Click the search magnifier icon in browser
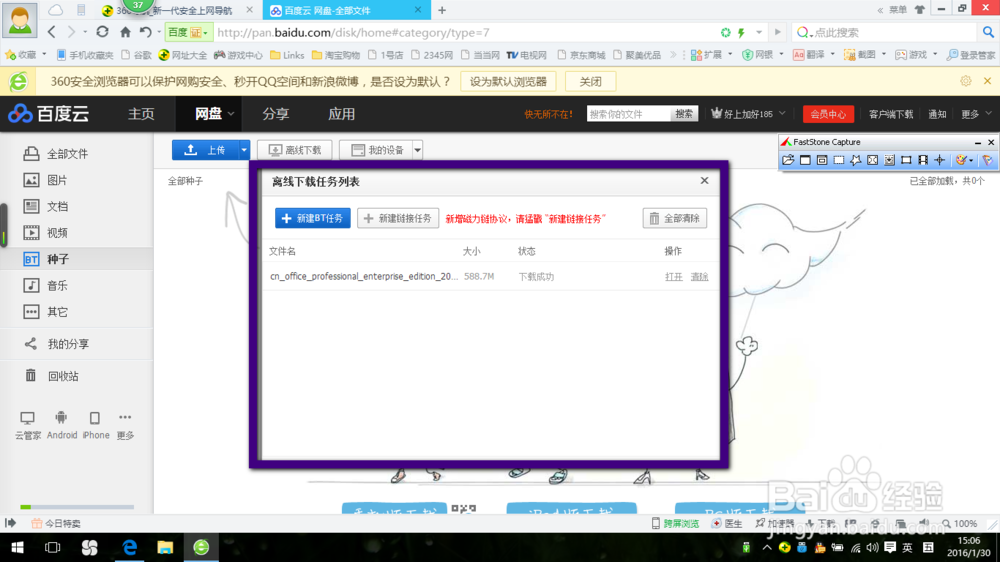Image resolution: width=1000 pixels, height=562 pixels. (988, 32)
